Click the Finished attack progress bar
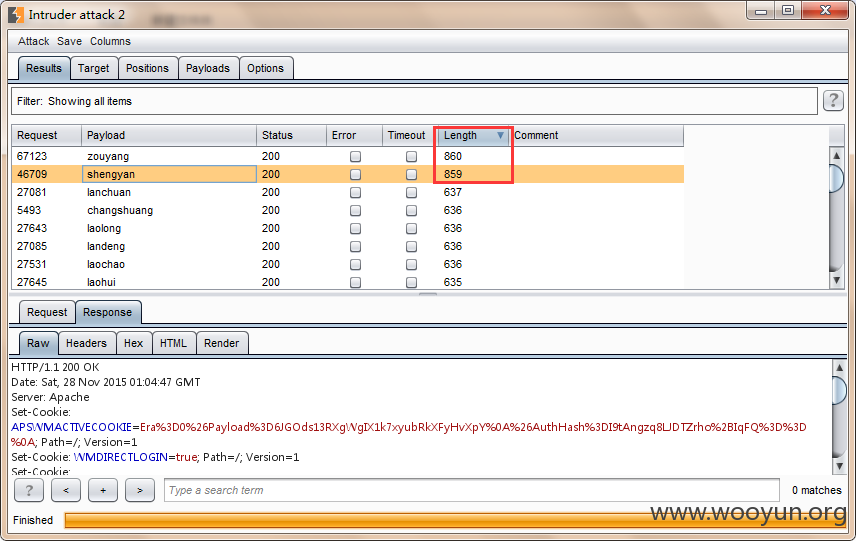Screen dimensions: 856x541 click(455, 520)
